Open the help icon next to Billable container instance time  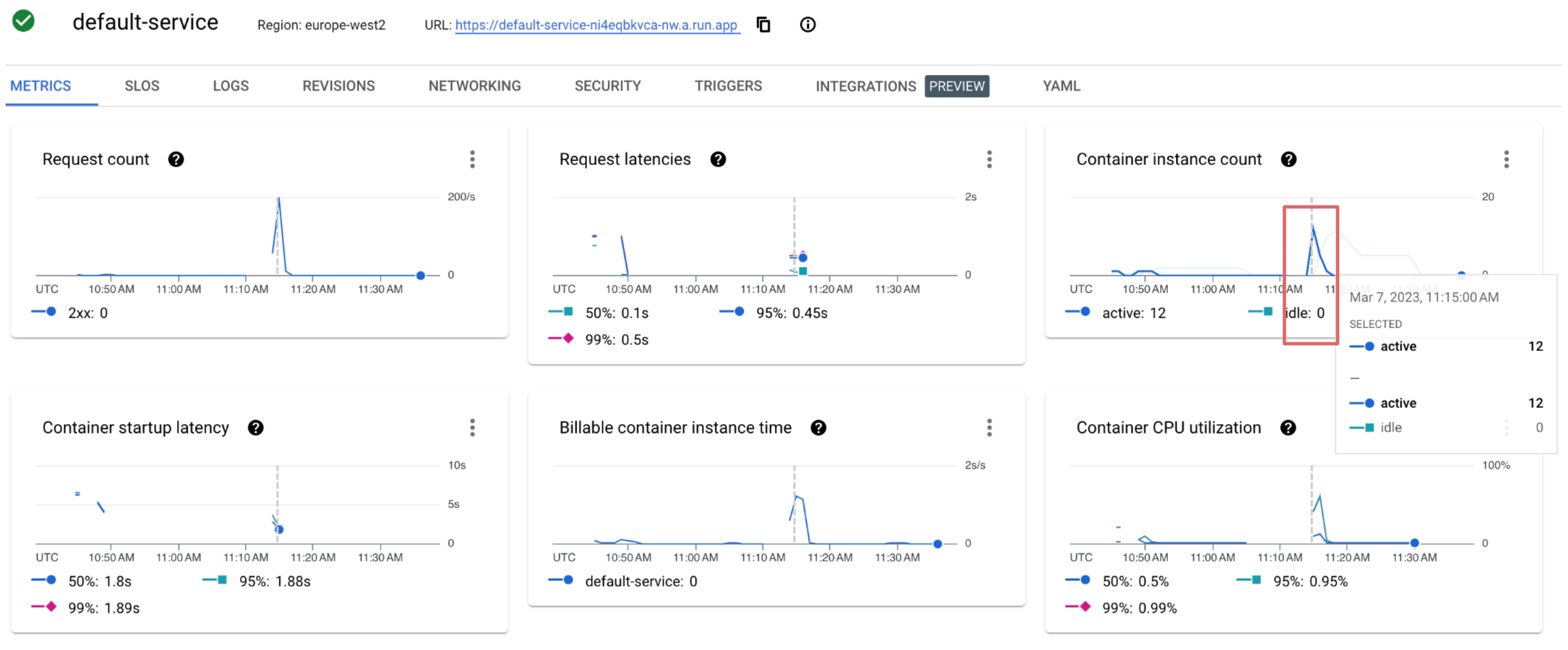point(818,427)
